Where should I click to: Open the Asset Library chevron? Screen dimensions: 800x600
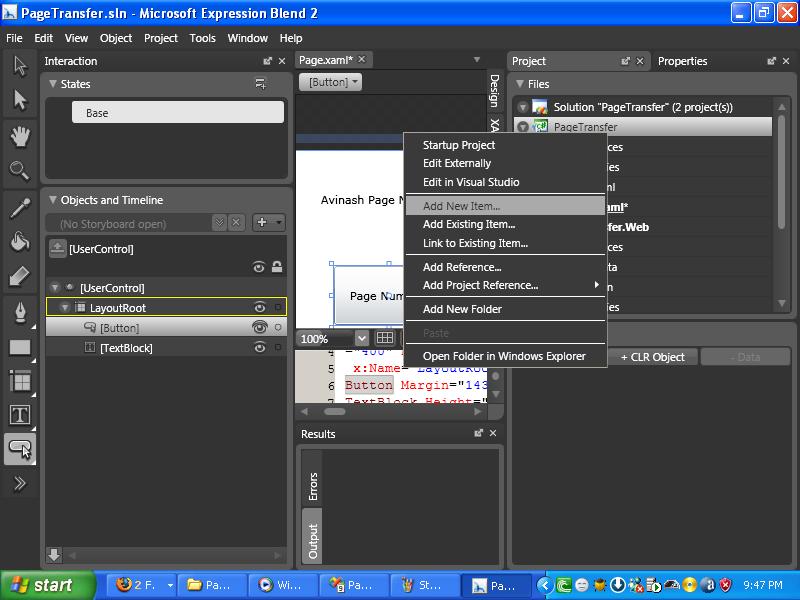pos(20,483)
